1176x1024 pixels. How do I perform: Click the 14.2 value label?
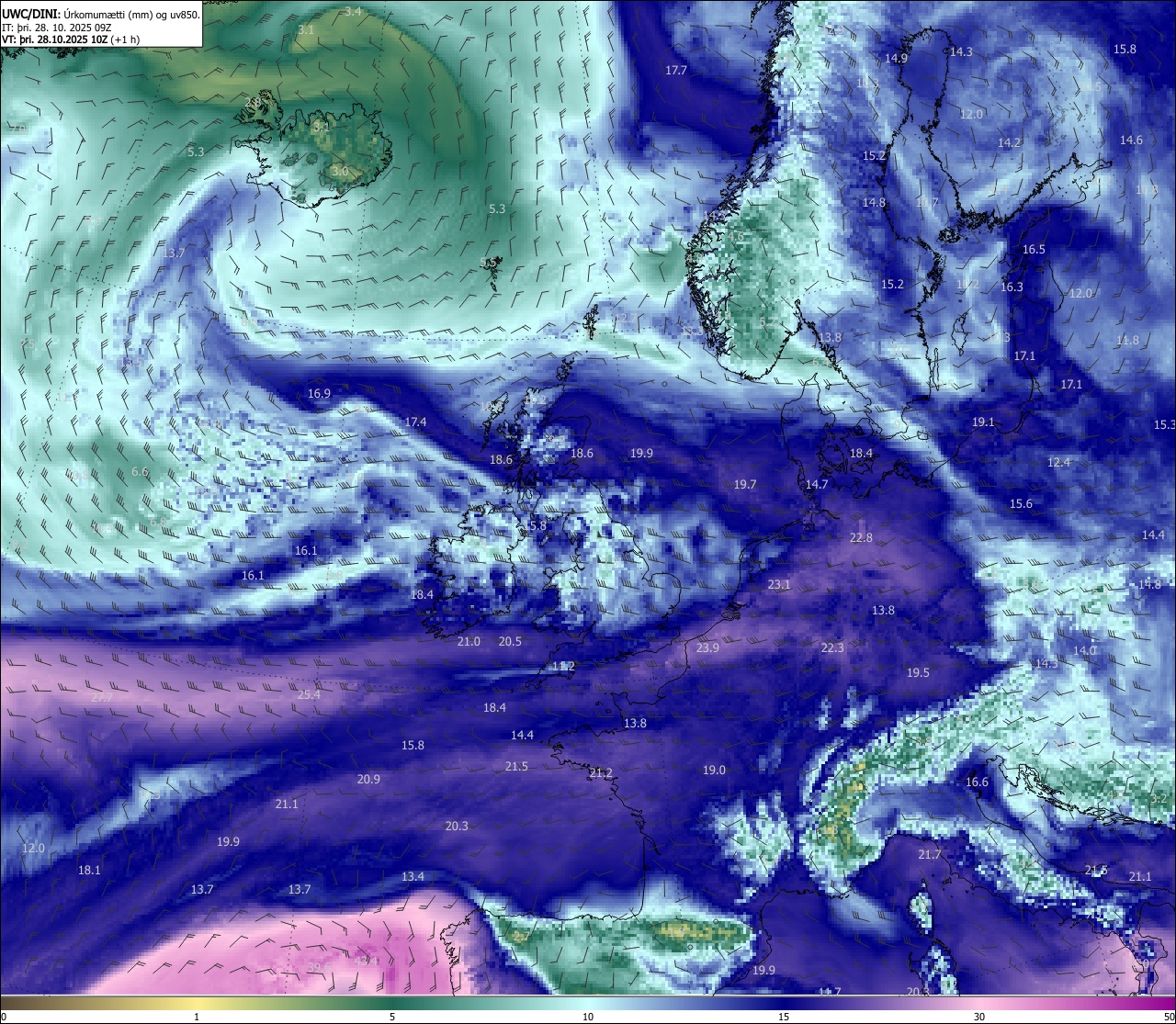(1010, 143)
